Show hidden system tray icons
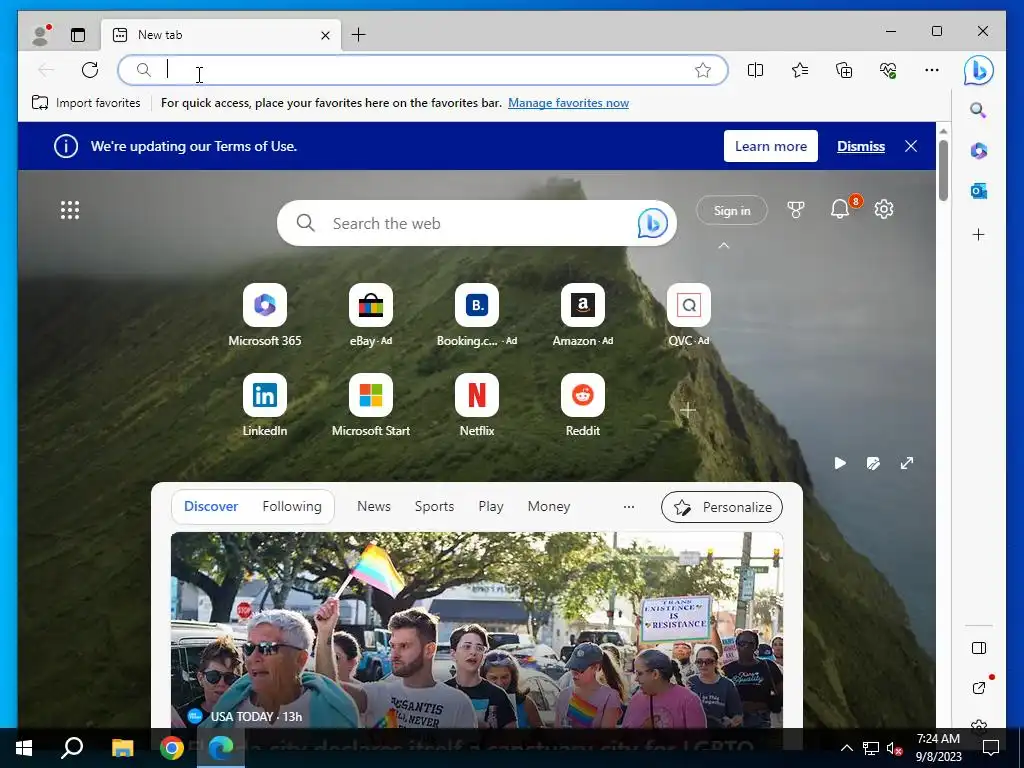Image resolution: width=1024 pixels, height=768 pixels. coord(846,748)
